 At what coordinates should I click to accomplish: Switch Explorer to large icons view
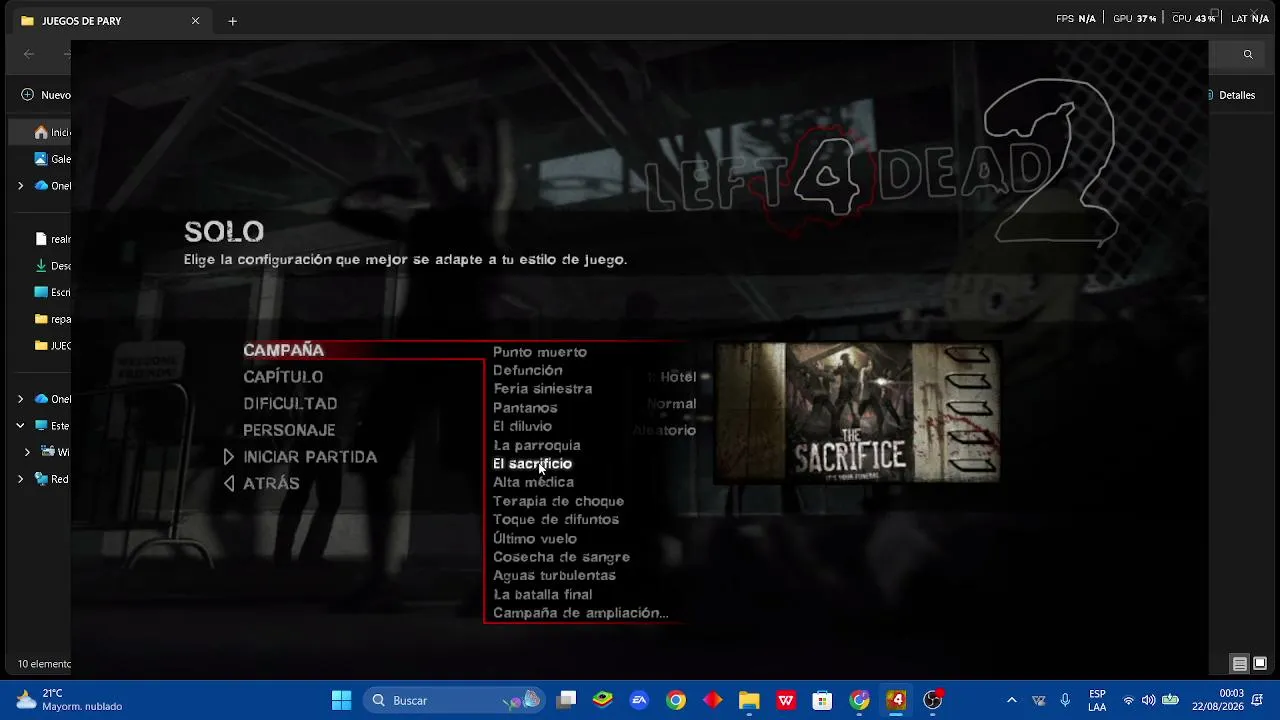click(x=1260, y=664)
